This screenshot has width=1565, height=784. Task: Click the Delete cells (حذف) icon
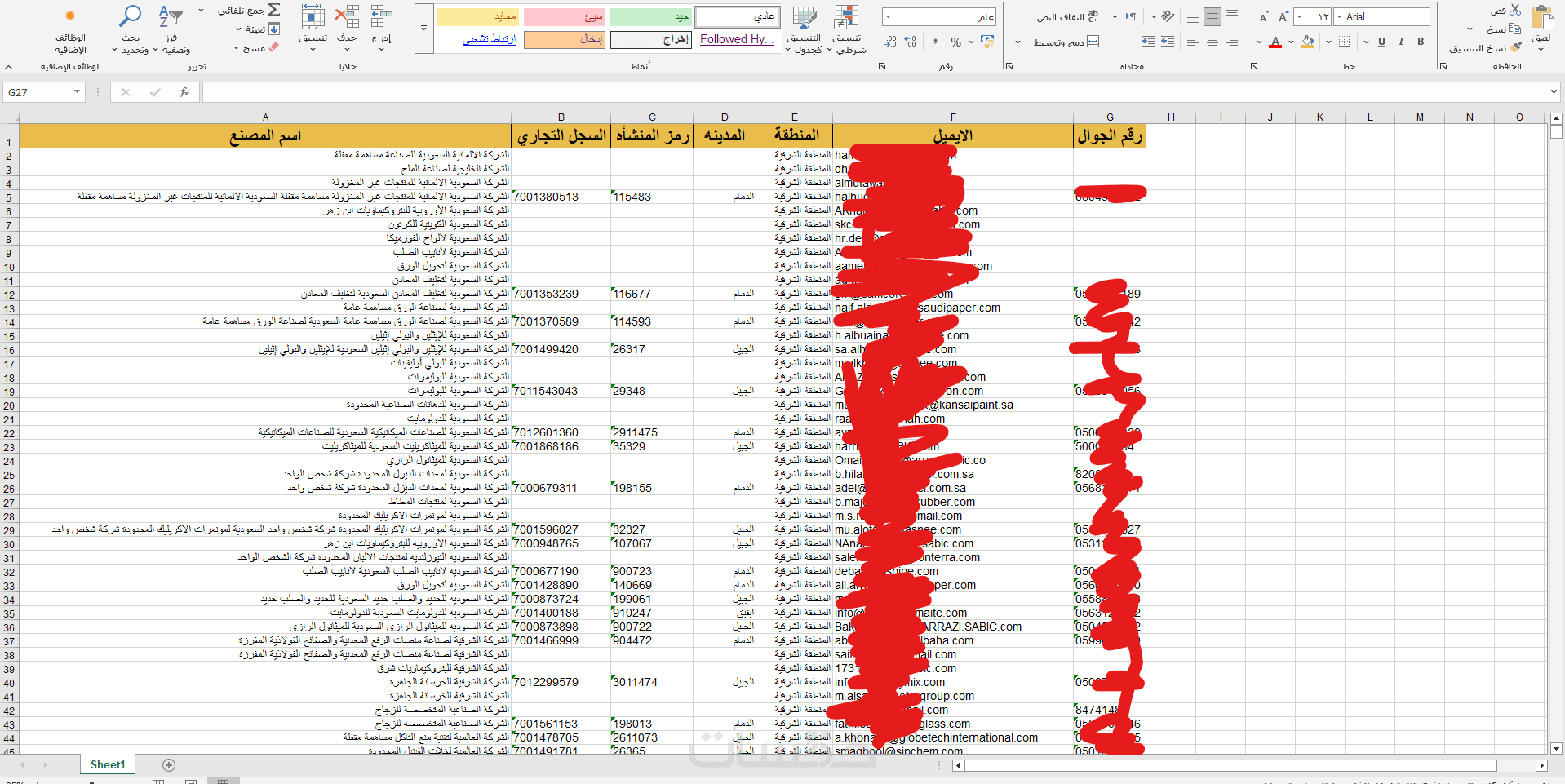(x=348, y=16)
